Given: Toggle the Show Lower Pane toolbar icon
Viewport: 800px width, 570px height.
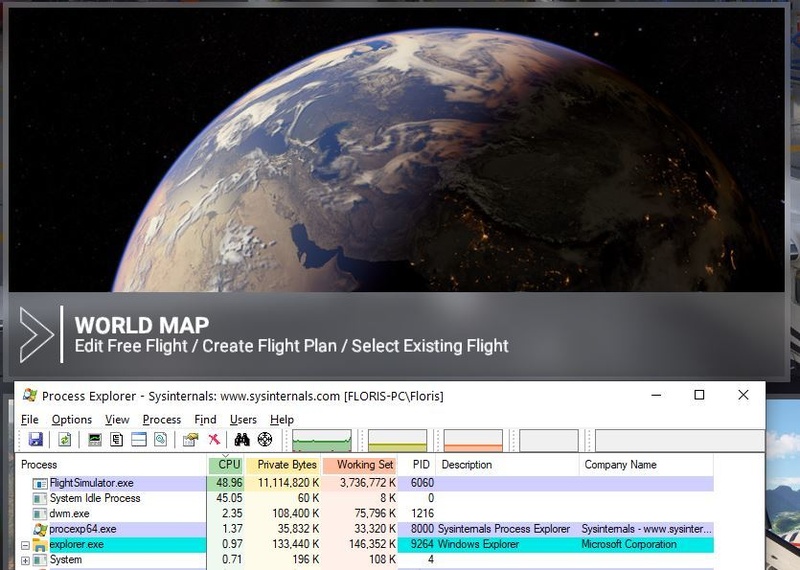Looking at the screenshot, I should [139, 439].
